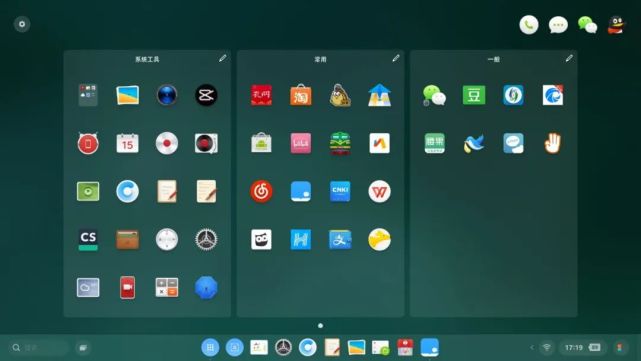
Task: Open the brown wallet app
Action: 128,240
